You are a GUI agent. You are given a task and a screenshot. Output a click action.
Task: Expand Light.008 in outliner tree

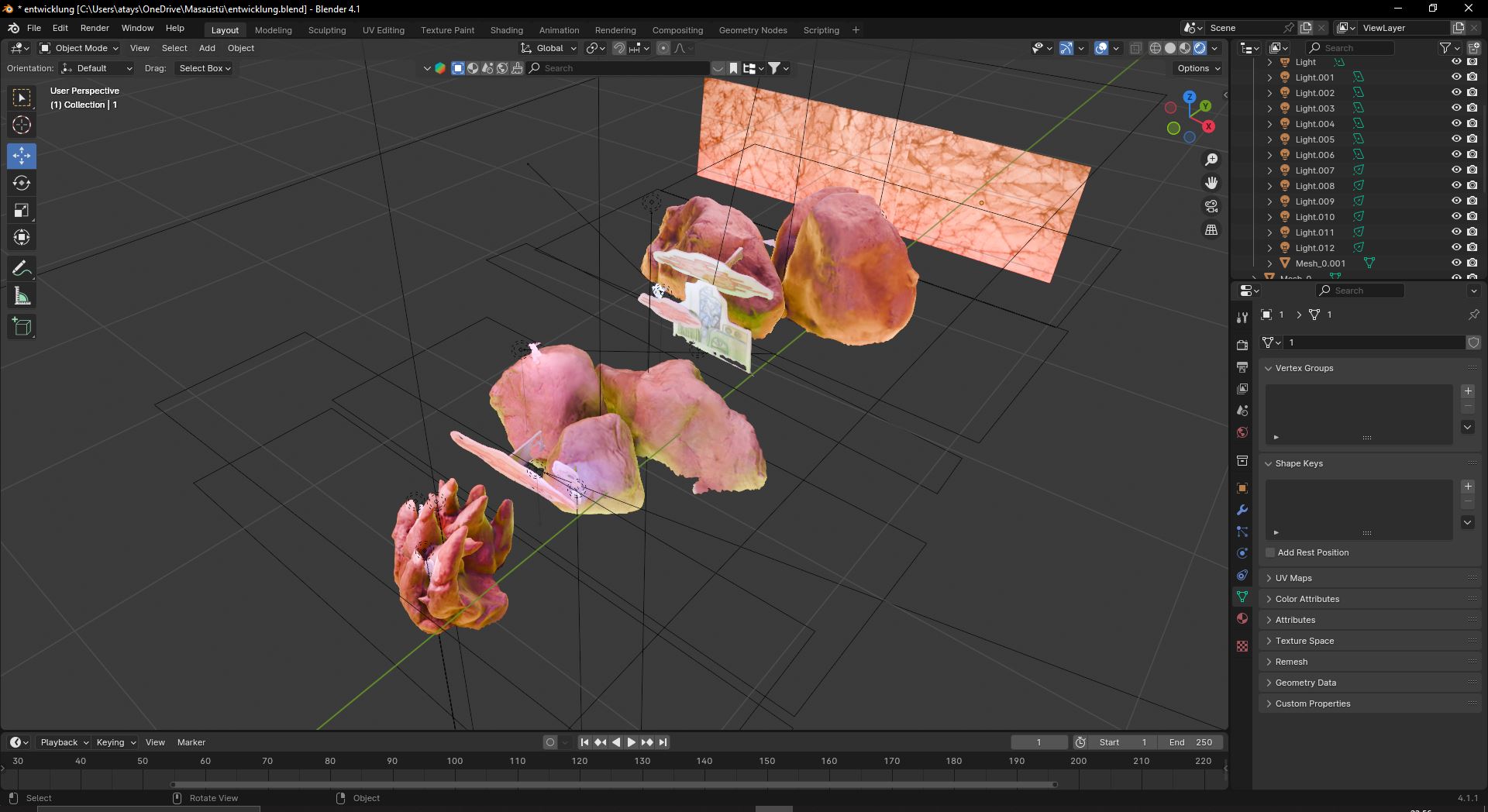coord(1269,186)
